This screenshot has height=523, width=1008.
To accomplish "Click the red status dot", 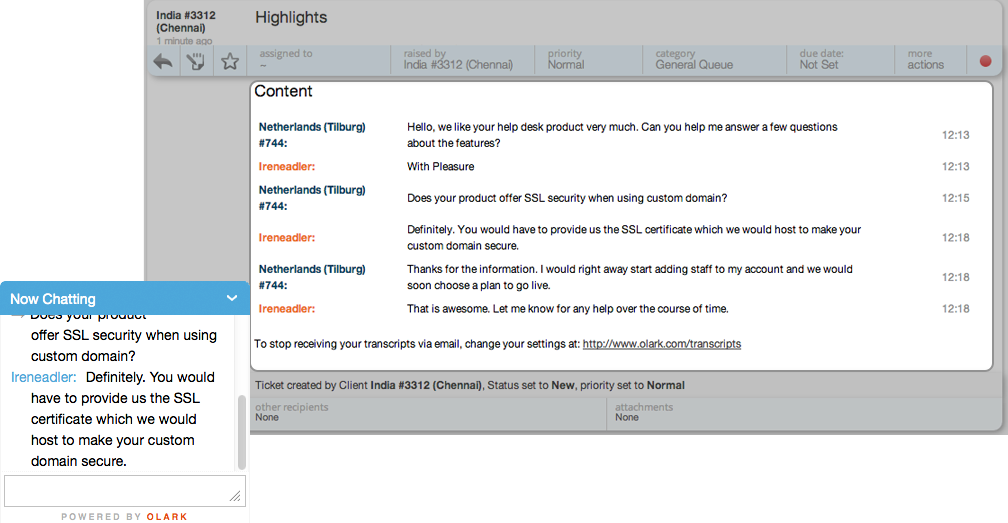I will click(x=985, y=61).
